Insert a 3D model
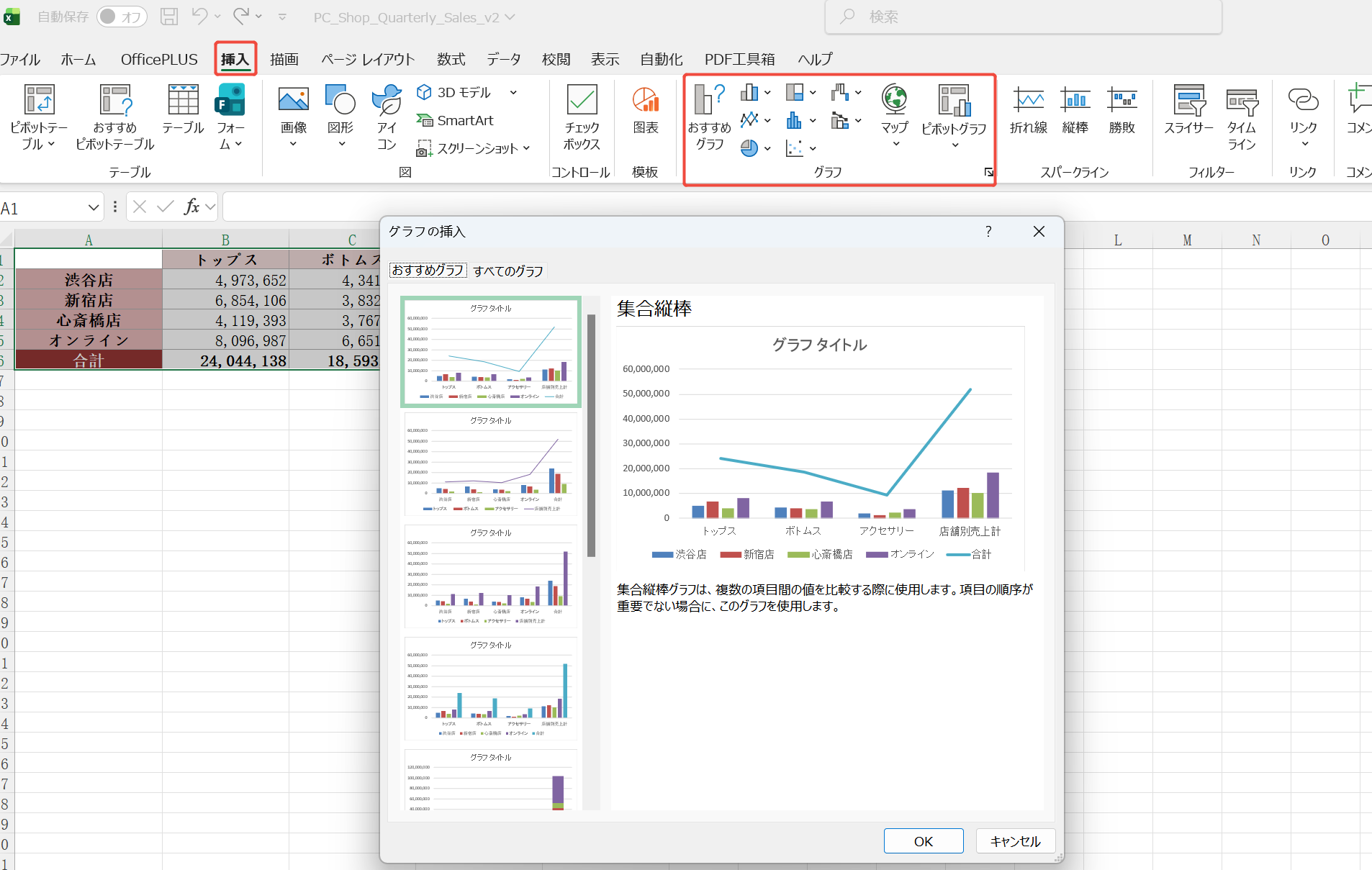Viewport: 1372px width, 870px height. (x=455, y=92)
